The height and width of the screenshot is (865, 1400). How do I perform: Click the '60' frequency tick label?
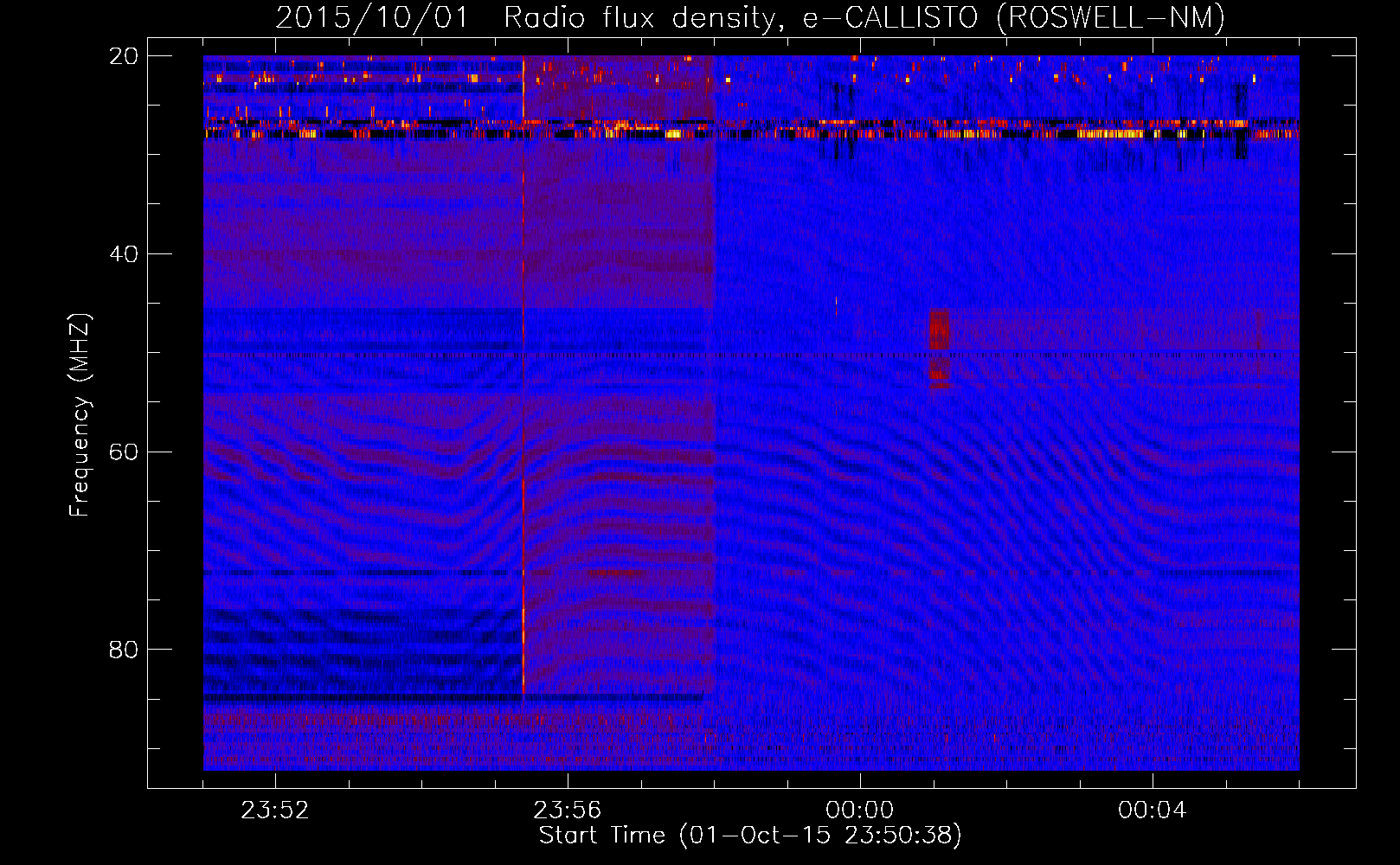coord(124,452)
